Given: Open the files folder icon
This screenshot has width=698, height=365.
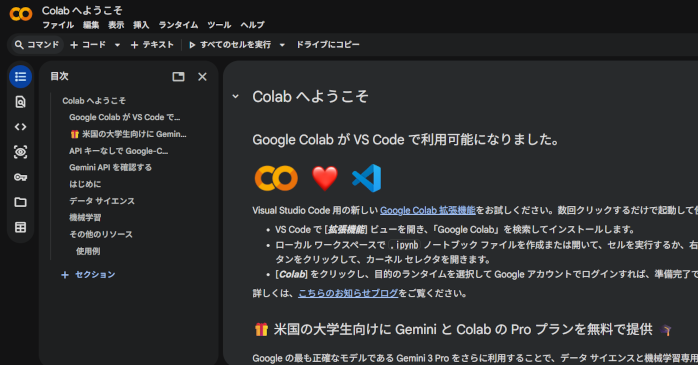Looking at the screenshot, I should 20,202.
